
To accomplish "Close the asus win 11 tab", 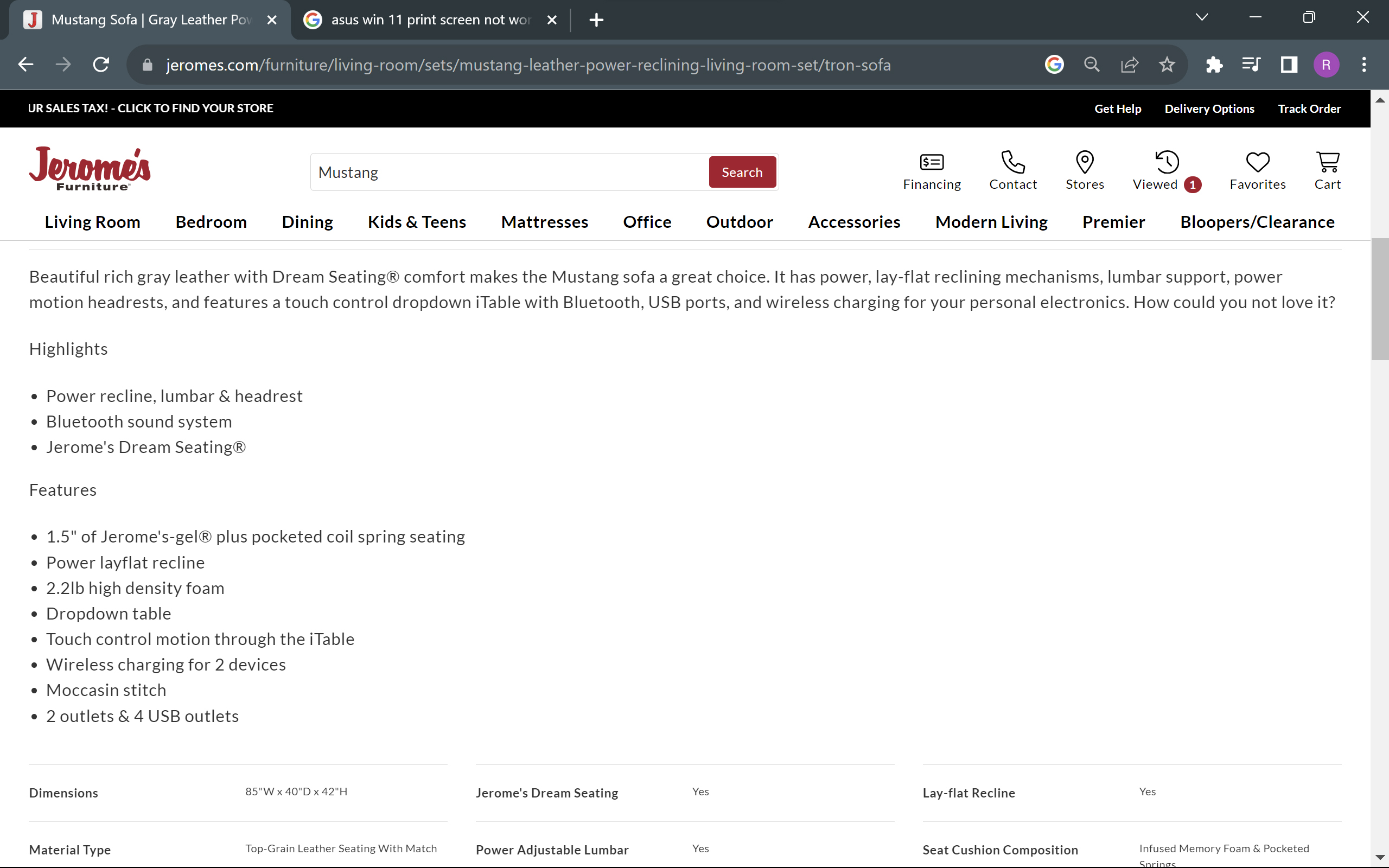I will click(x=552, y=20).
